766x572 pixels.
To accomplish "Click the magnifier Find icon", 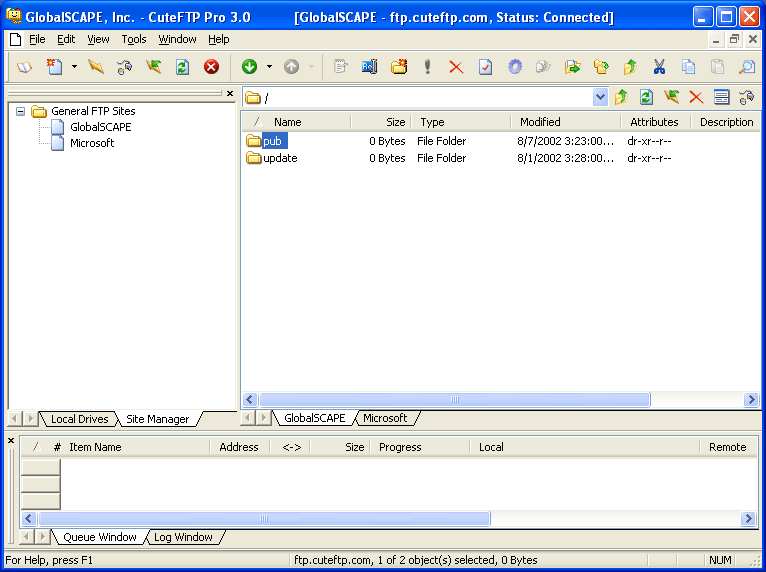I will click(x=747, y=66).
